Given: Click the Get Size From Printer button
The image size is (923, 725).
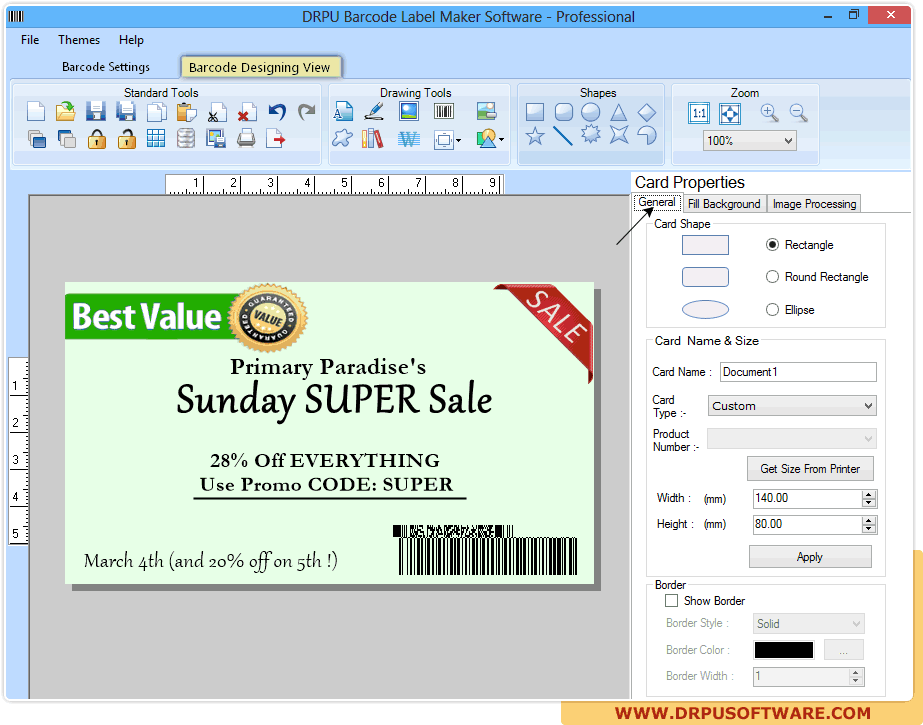Looking at the screenshot, I should coord(810,469).
